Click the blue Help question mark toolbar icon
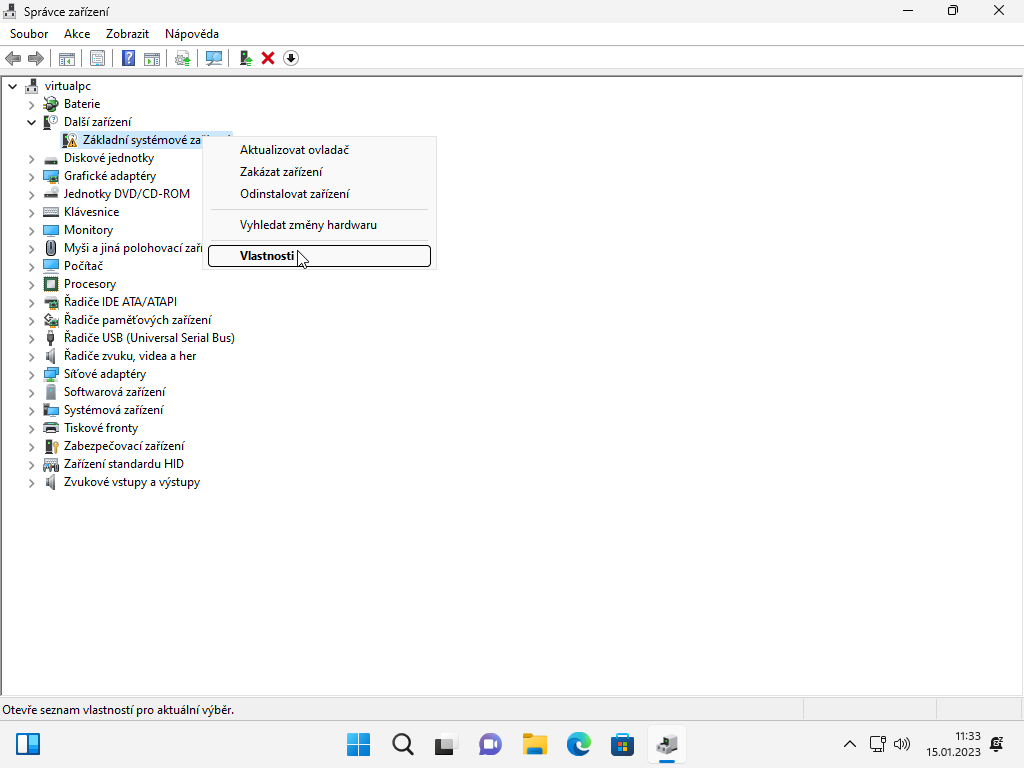This screenshot has width=1024, height=768. pyautogui.click(x=128, y=58)
